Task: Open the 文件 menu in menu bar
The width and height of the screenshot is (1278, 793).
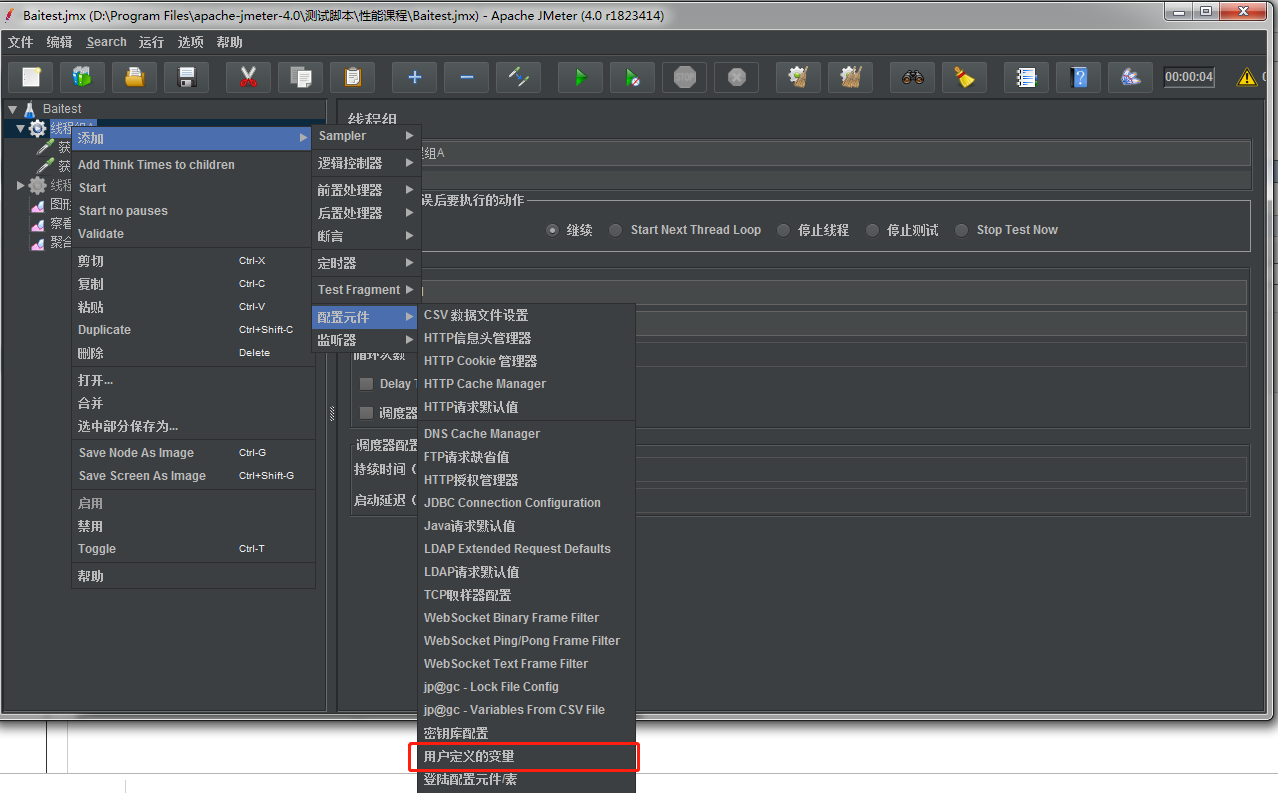Action: click(x=21, y=42)
